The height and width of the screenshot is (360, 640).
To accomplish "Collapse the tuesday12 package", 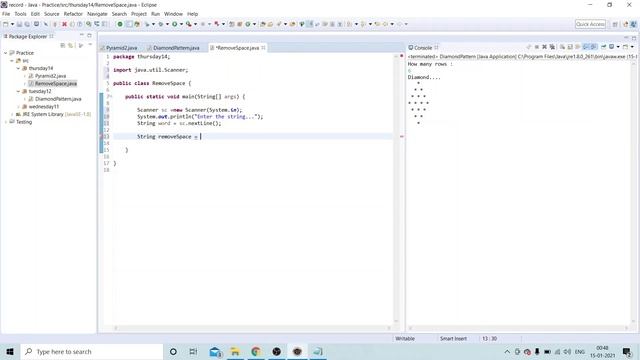I will point(18,91).
